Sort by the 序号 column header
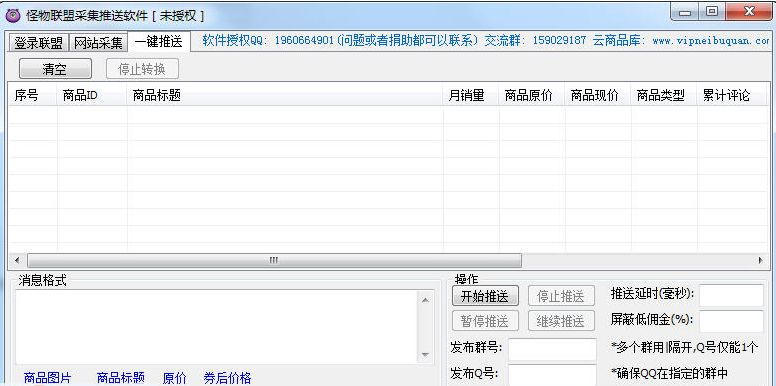This screenshot has height=386, width=776. click(x=33, y=96)
